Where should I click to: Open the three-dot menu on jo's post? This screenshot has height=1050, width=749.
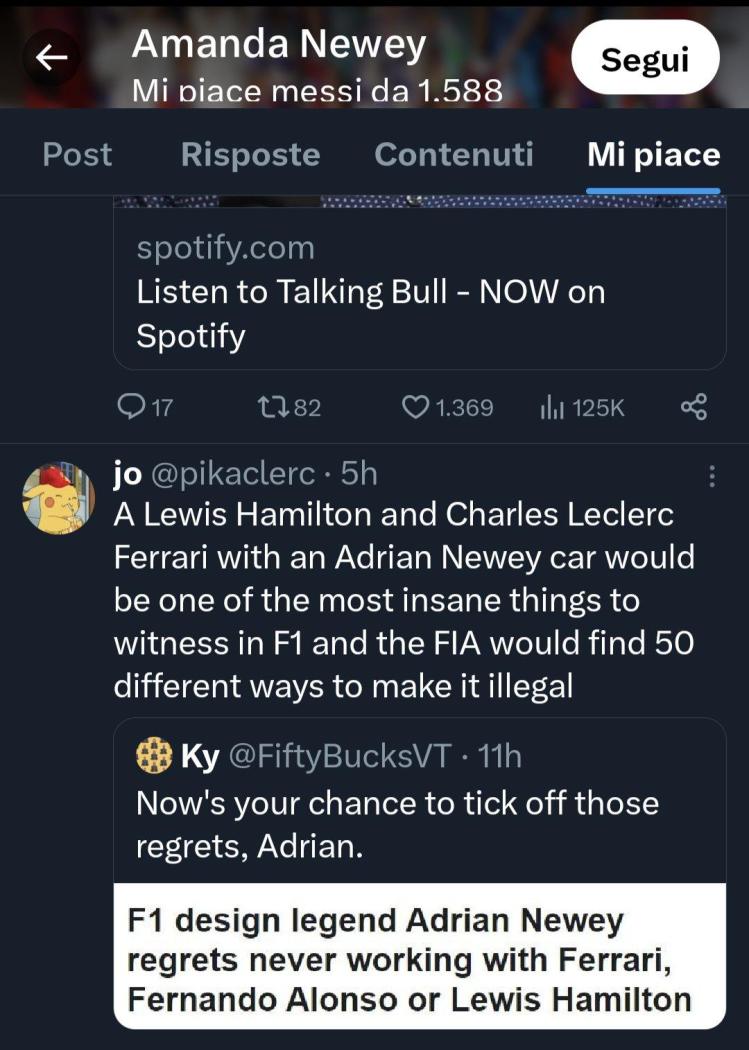[711, 476]
